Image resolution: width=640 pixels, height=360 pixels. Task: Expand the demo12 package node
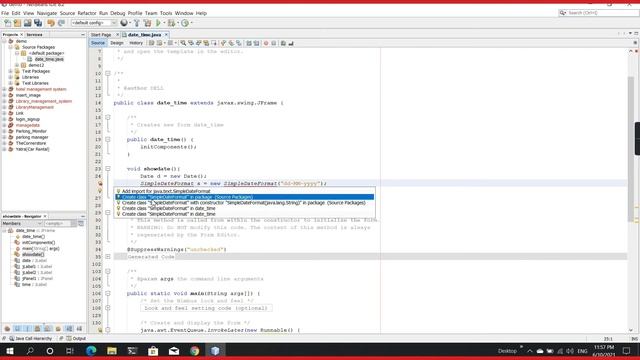(17, 65)
